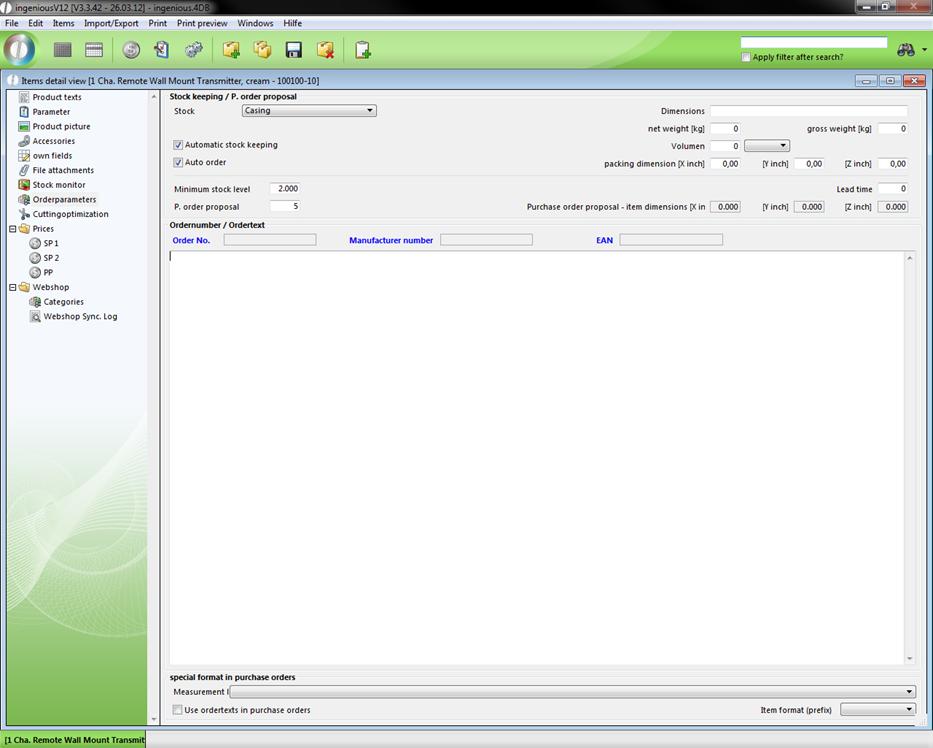
Task: Click the gears settings toolbar icon
Action: [194, 50]
